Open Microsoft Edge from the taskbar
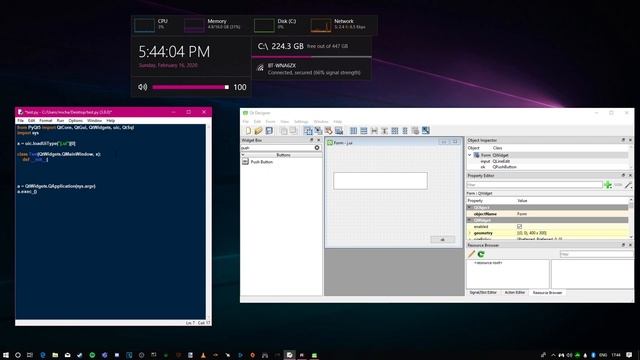Viewport: 640px width, 360px height. pyautogui.click(x=42, y=355)
